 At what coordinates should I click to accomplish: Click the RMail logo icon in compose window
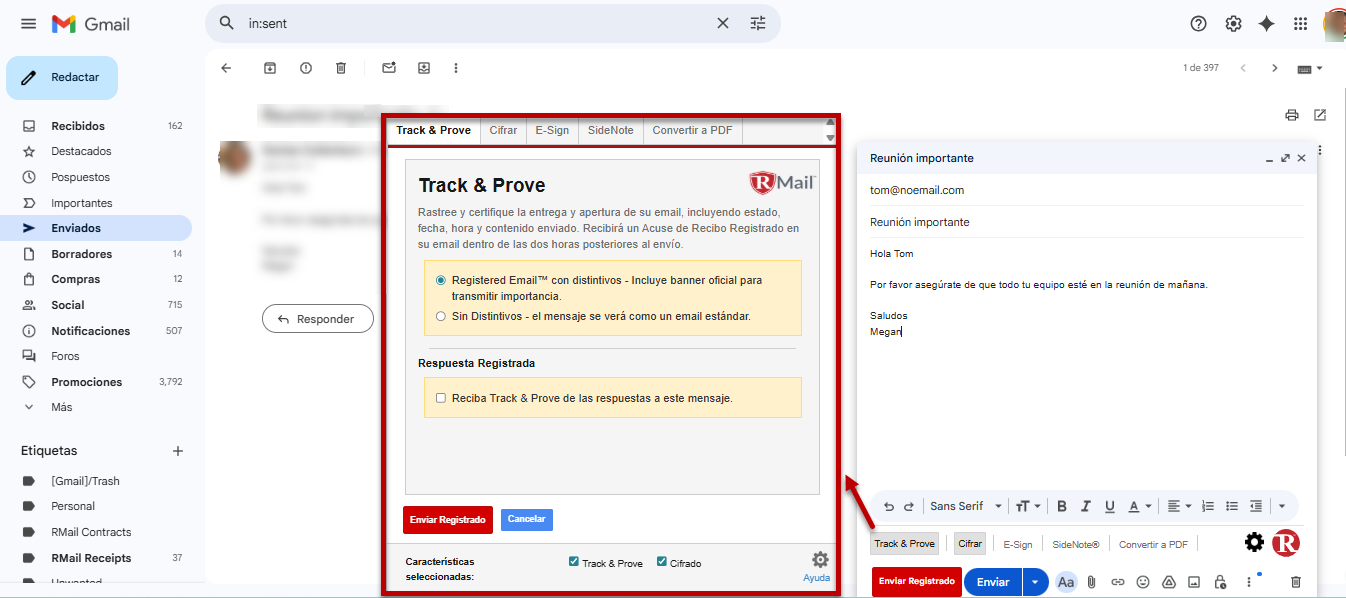click(1286, 543)
